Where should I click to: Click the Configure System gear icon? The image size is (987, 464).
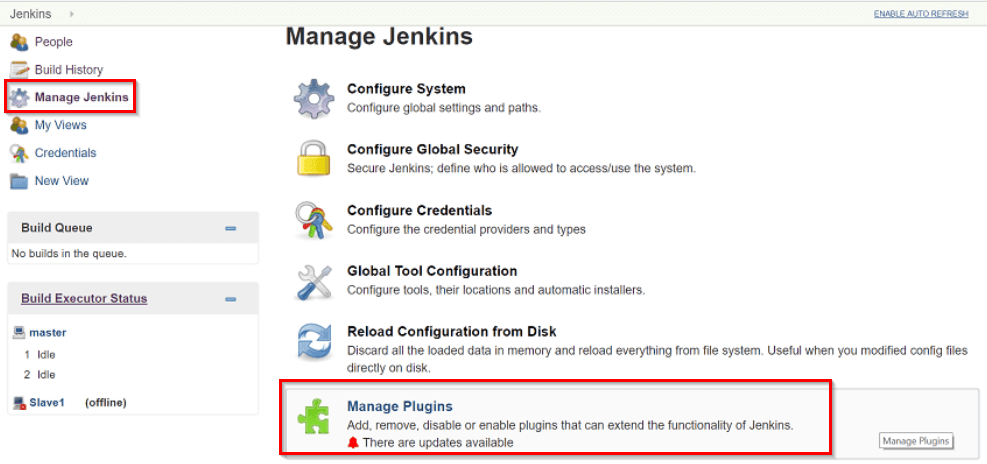click(x=313, y=98)
